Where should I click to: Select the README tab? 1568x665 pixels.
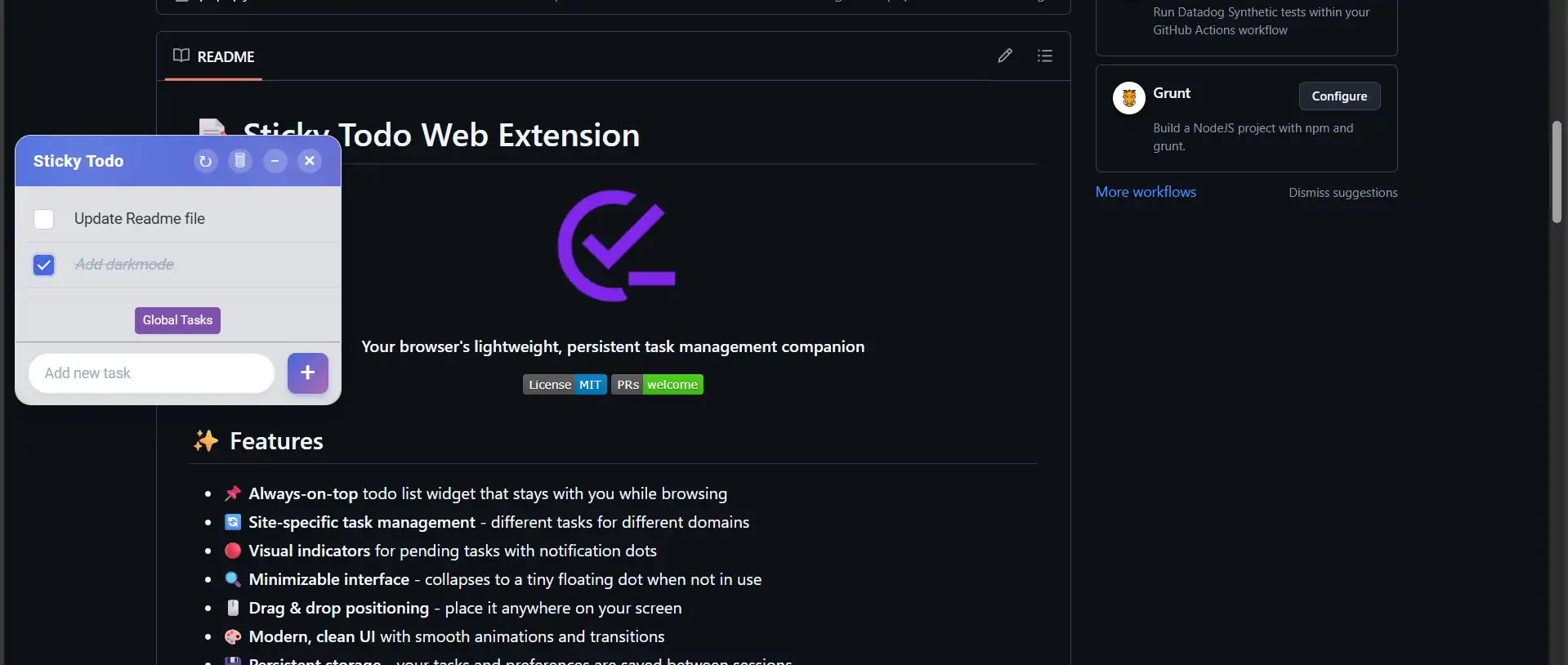point(214,56)
